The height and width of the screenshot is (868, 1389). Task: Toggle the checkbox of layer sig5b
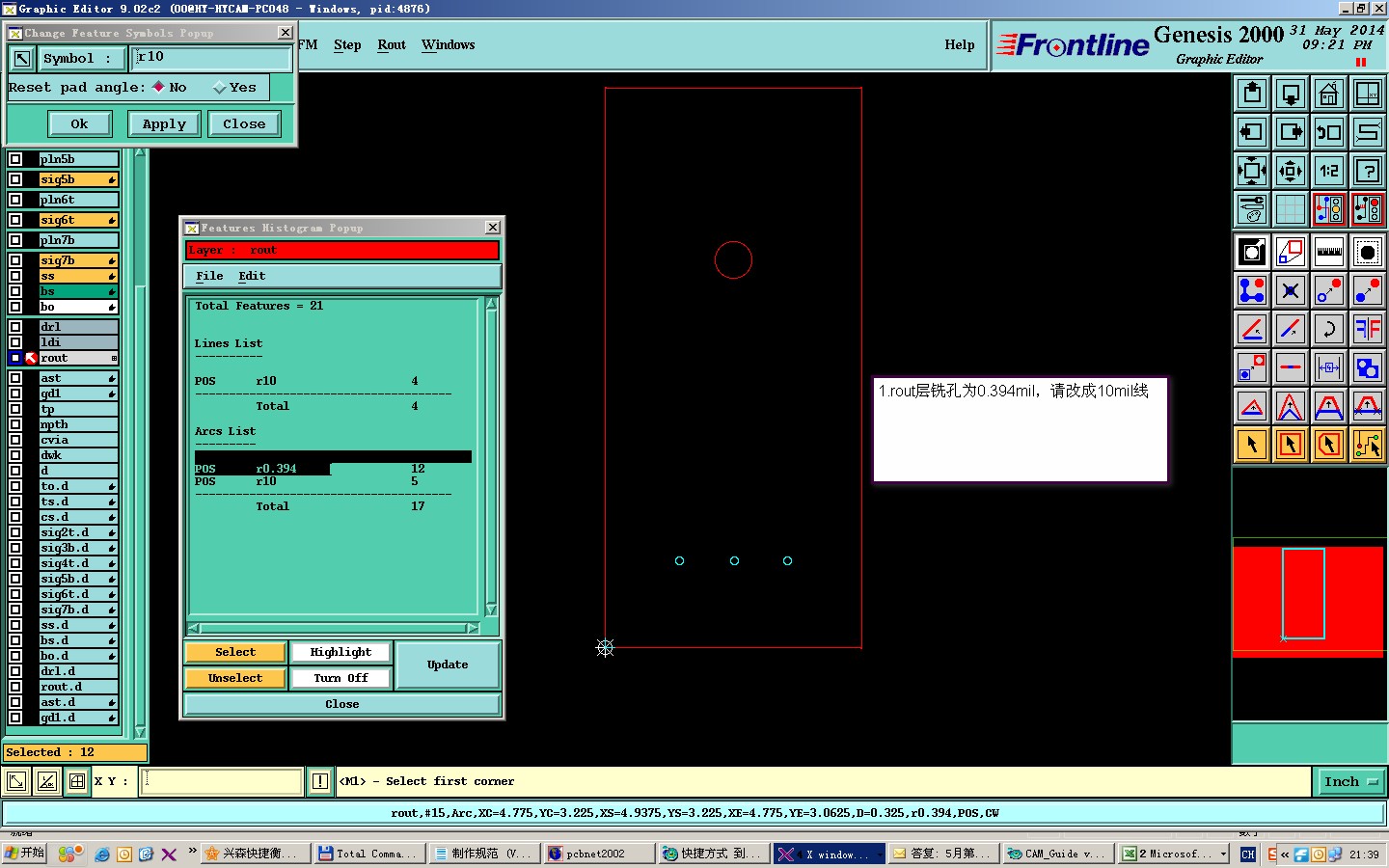coord(15,179)
